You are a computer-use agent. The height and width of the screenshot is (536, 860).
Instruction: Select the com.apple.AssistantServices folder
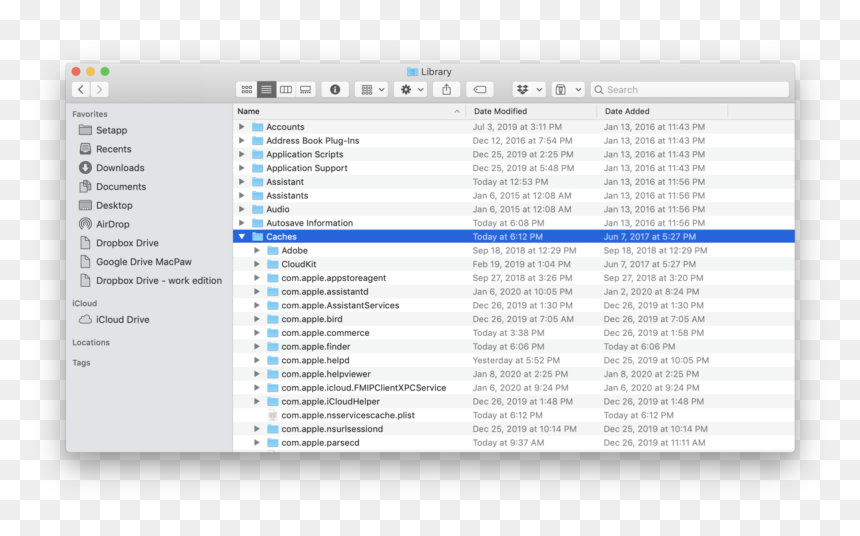(x=514, y=305)
